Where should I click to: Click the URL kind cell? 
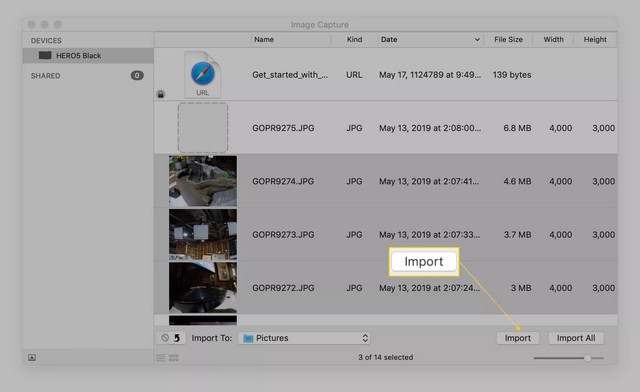(x=354, y=75)
